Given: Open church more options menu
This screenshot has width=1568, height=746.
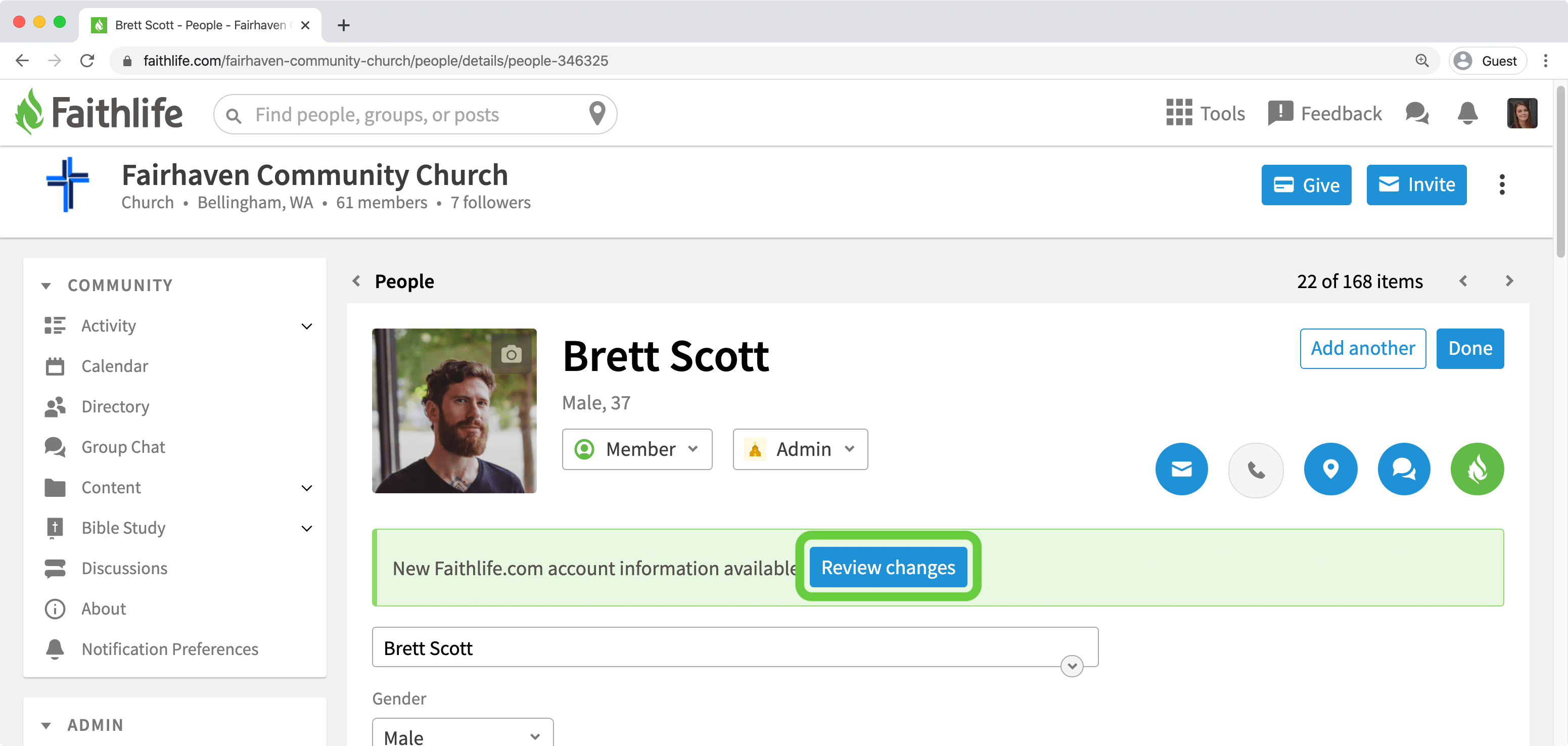Looking at the screenshot, I should [1502, 184].
